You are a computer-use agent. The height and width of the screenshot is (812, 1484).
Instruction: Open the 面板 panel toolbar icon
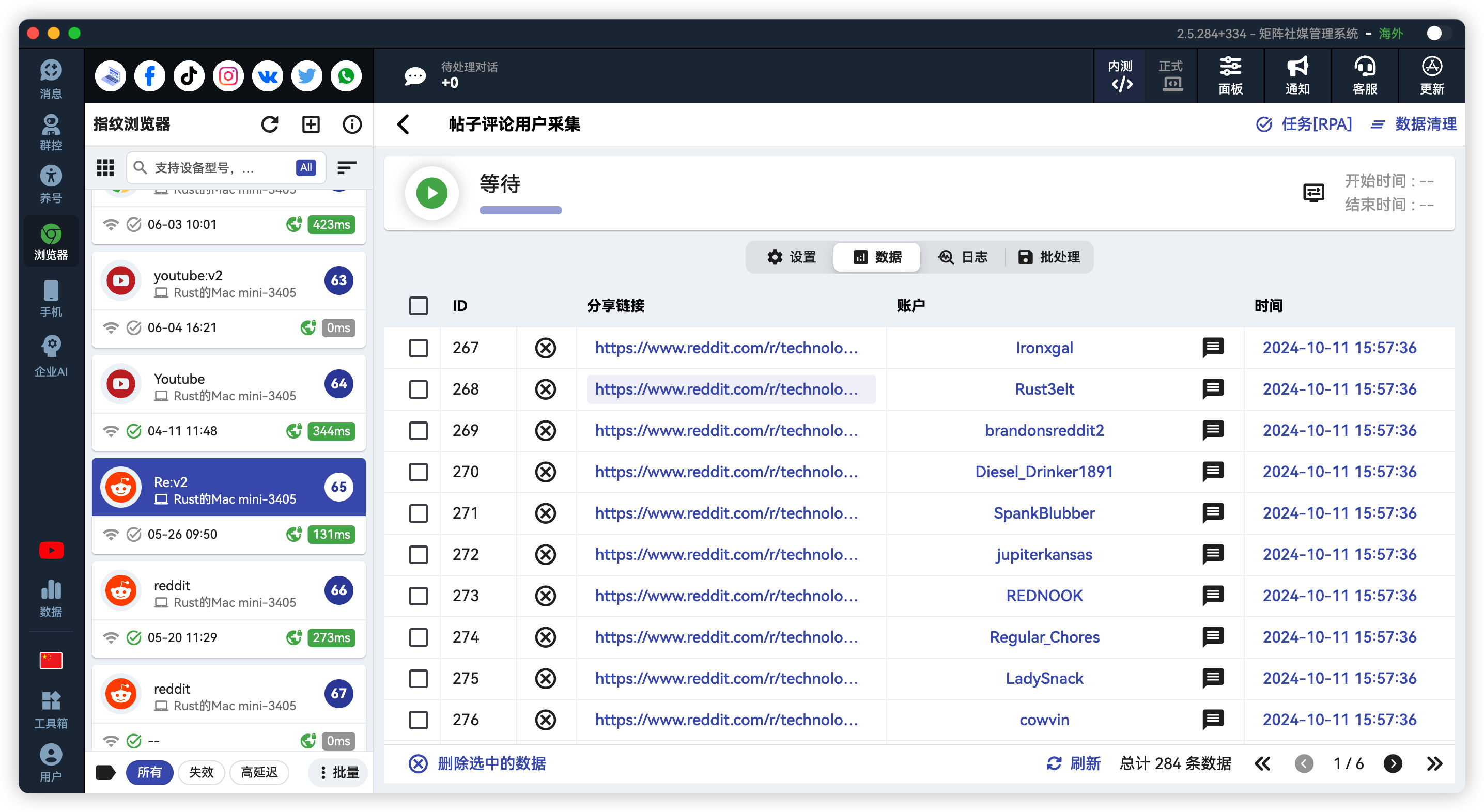pyautogui.click(x=1230, y=75)
